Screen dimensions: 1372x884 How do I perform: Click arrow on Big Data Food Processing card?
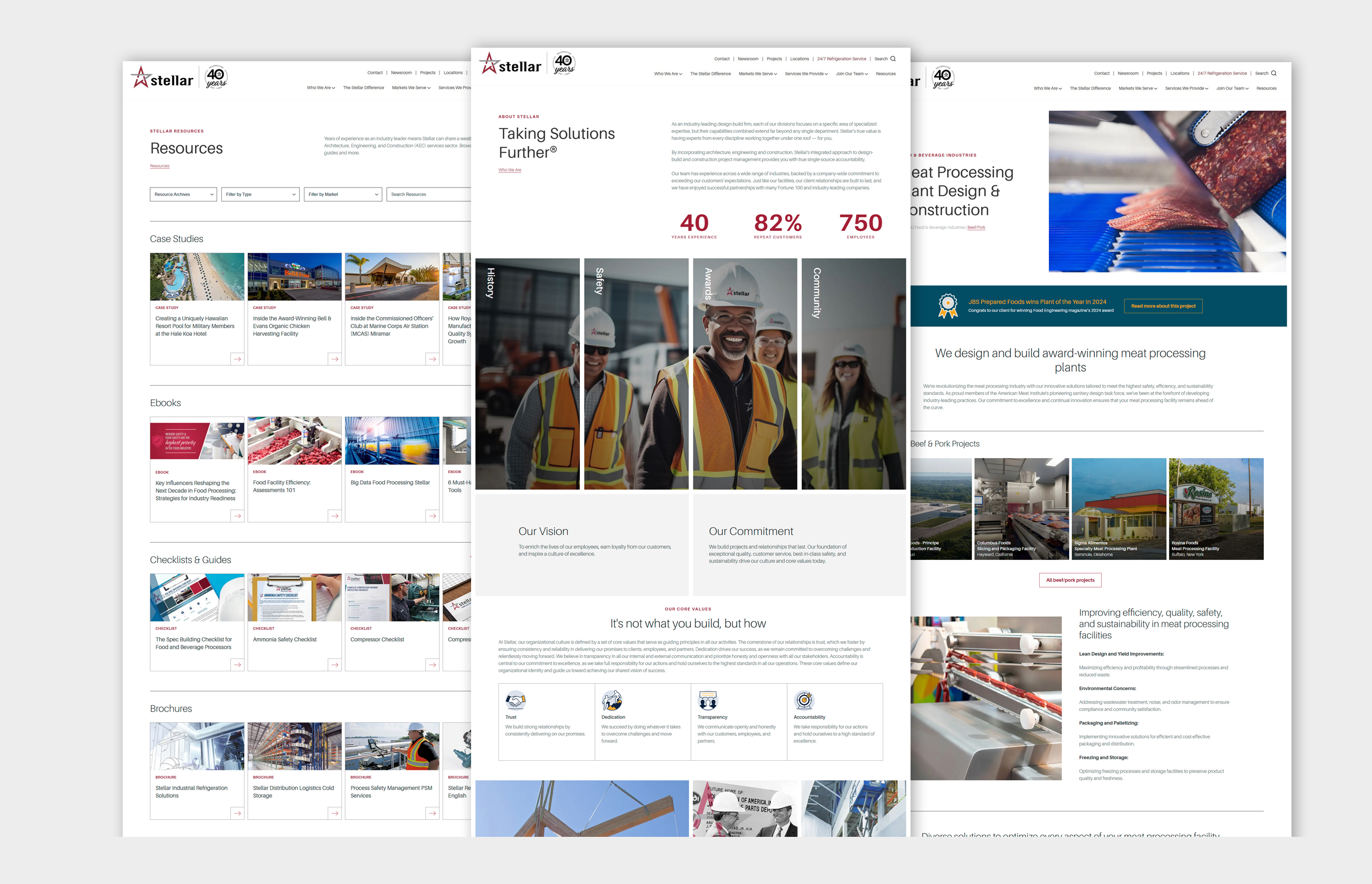point(433,516)
